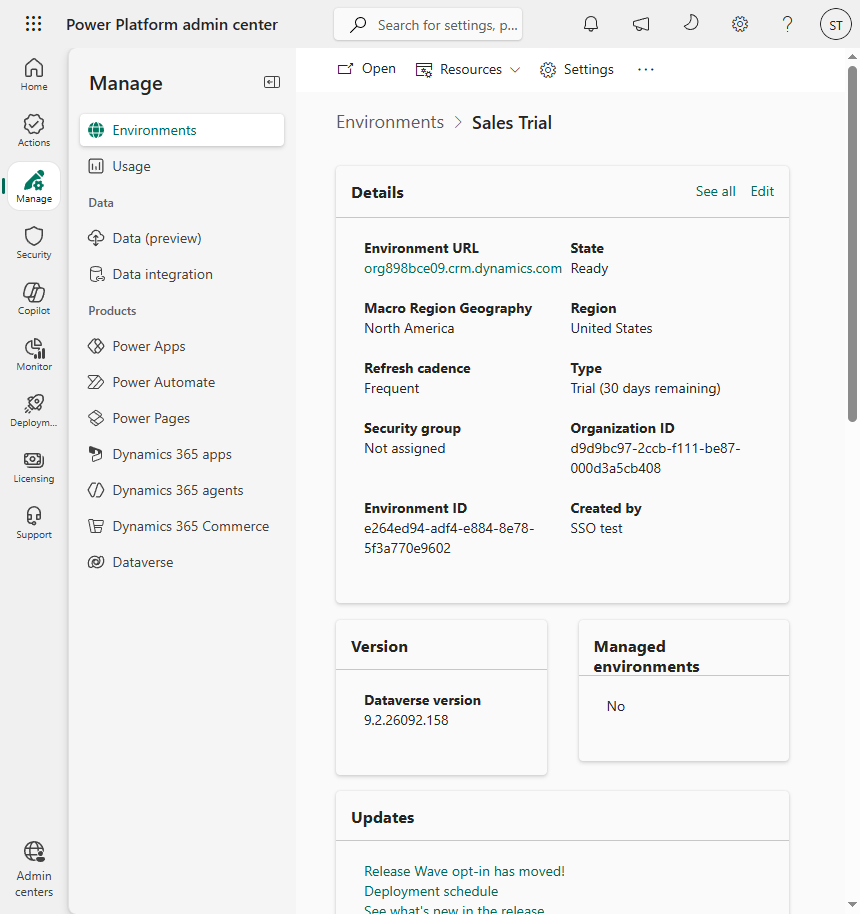Open Dynamics 365 apps item

click(182, 454)
